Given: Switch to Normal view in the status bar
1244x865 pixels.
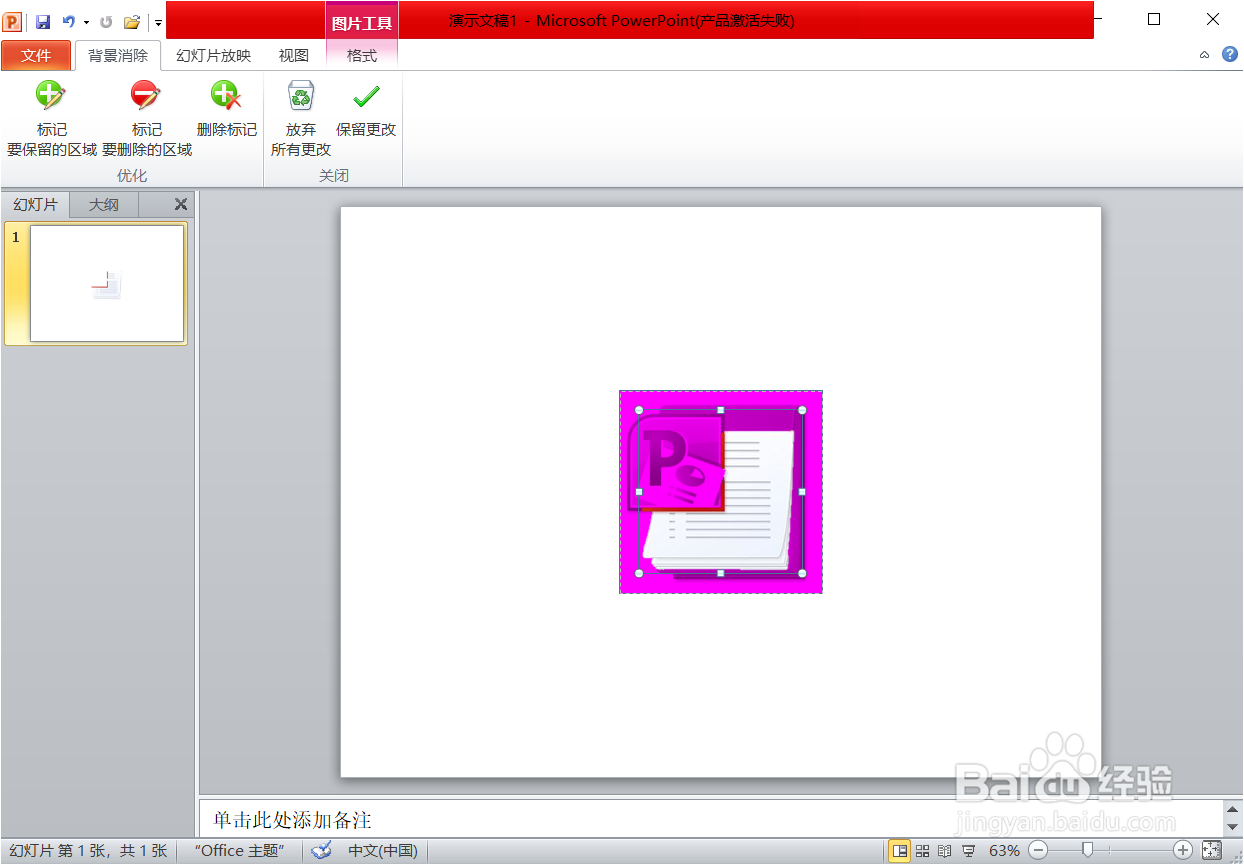Looking at the screenshot, I should [x=900, y=851].
